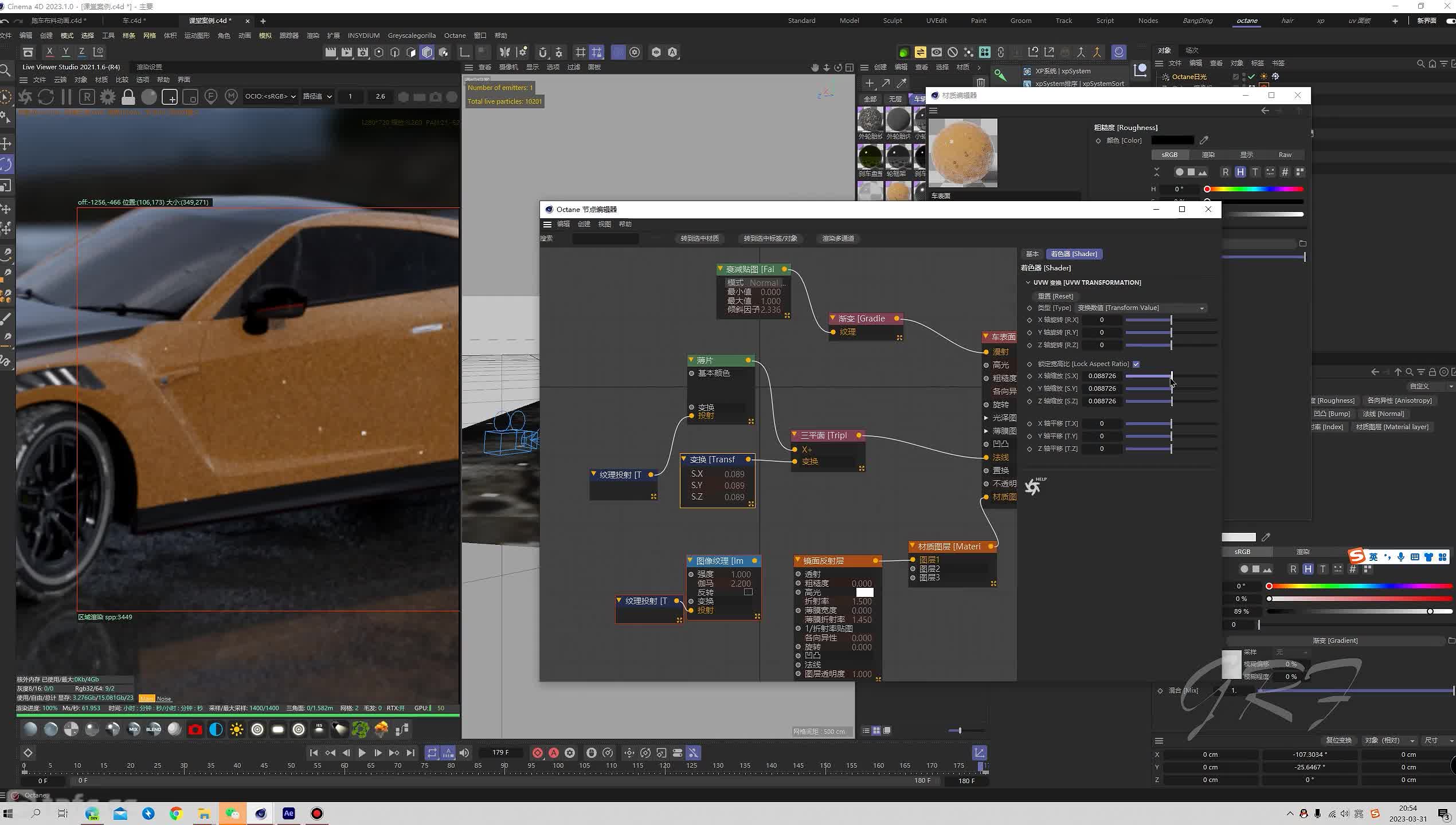
Task: Toggle the X轴缩放 [S.X] keyframe diamond
Action: (1030, 376)
